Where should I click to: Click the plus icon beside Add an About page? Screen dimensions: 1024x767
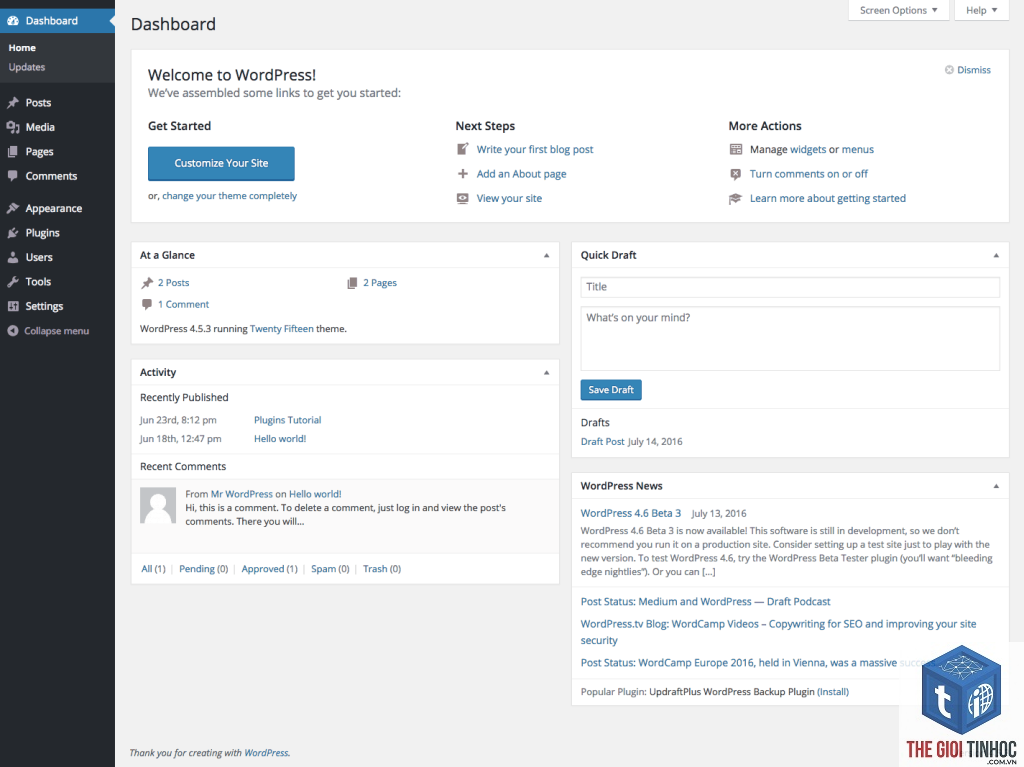click(462, 174)
